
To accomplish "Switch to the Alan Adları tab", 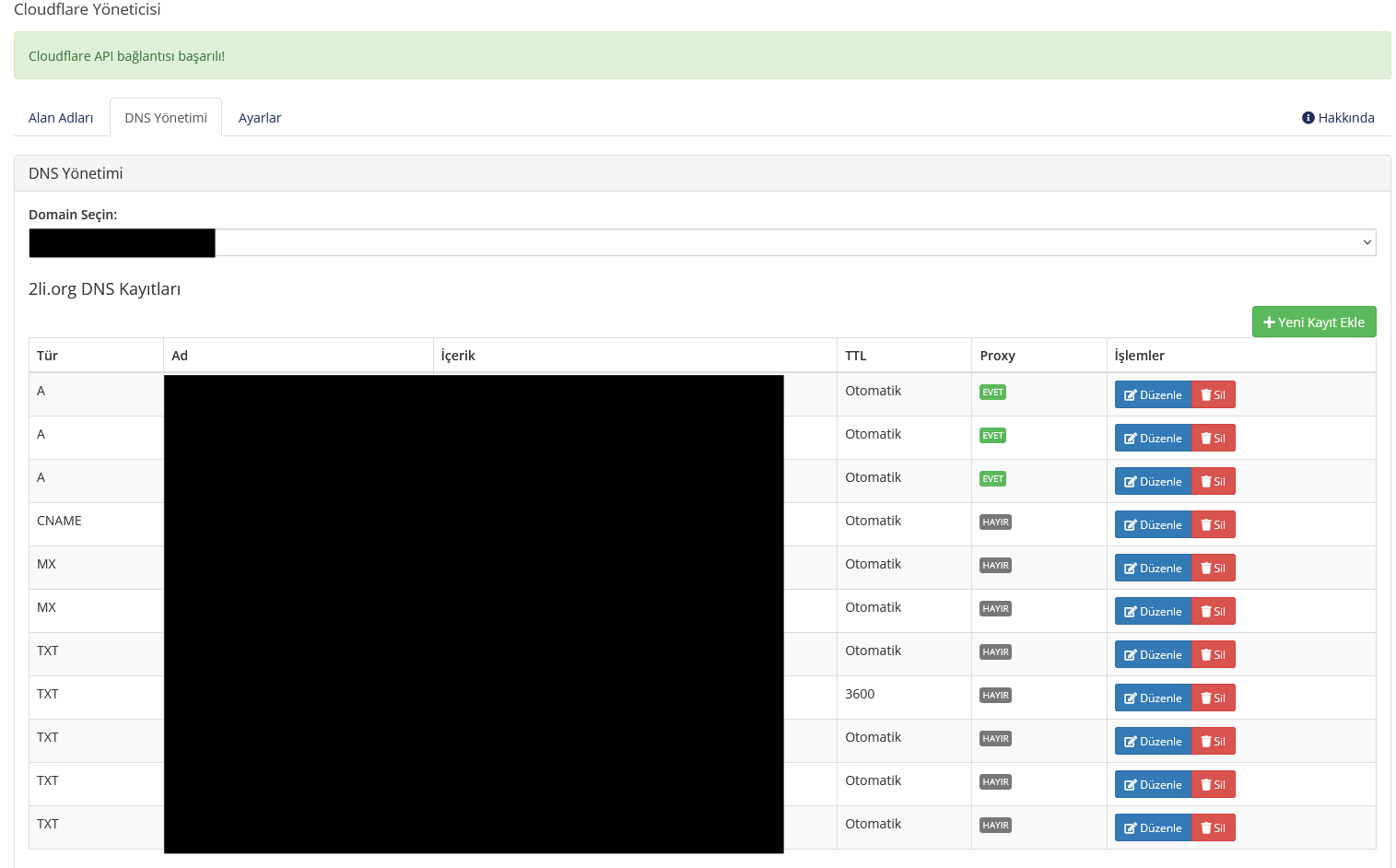I will pyautogui.click(x=61, y=117).
